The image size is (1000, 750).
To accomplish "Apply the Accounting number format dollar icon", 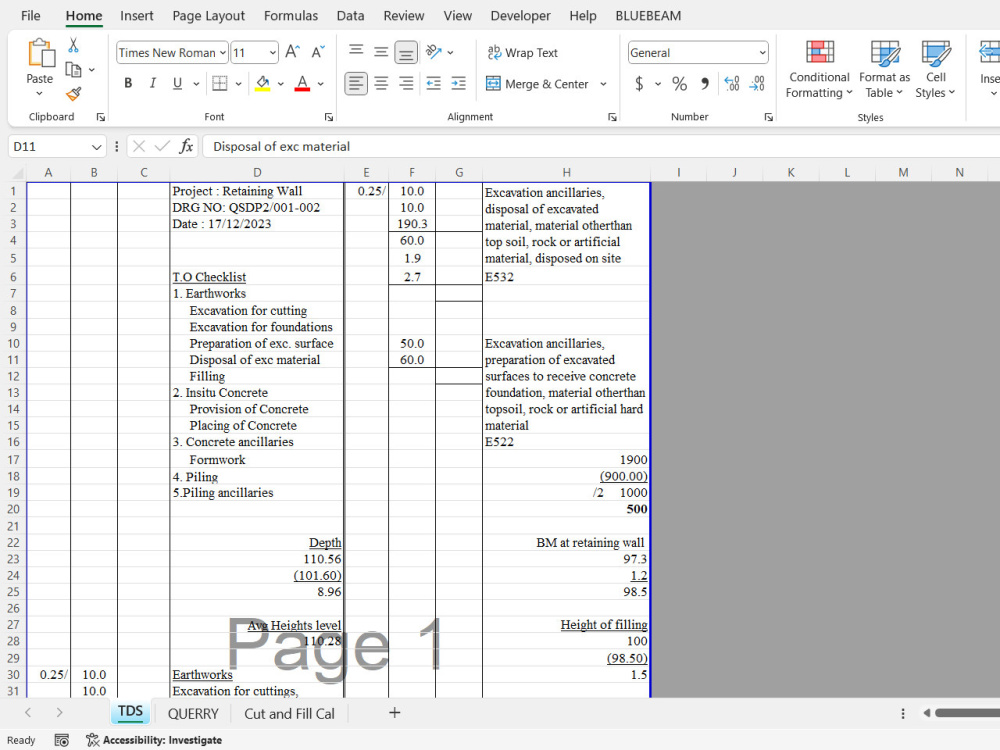I will click(639, 84).
